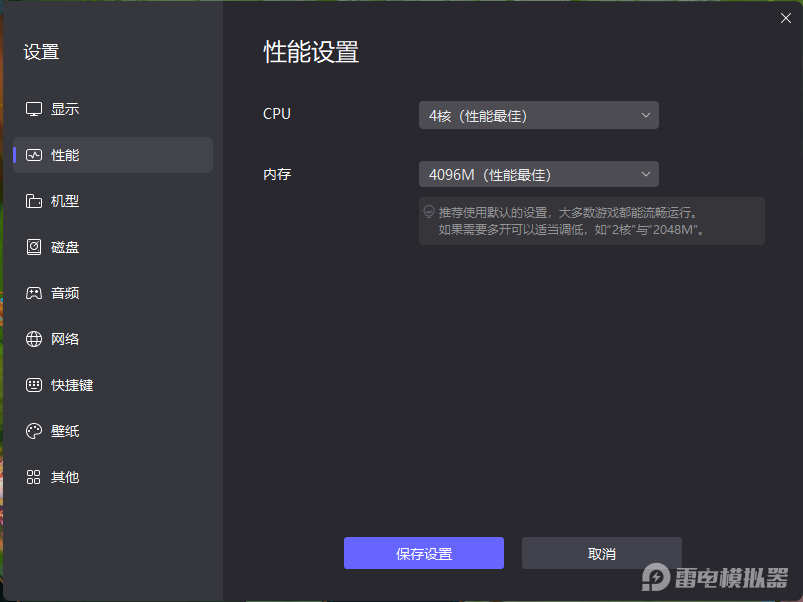This screenshot has width=803, height=602.
Task: Click the gamepad icon beside 音频
Action: point(34,293)
